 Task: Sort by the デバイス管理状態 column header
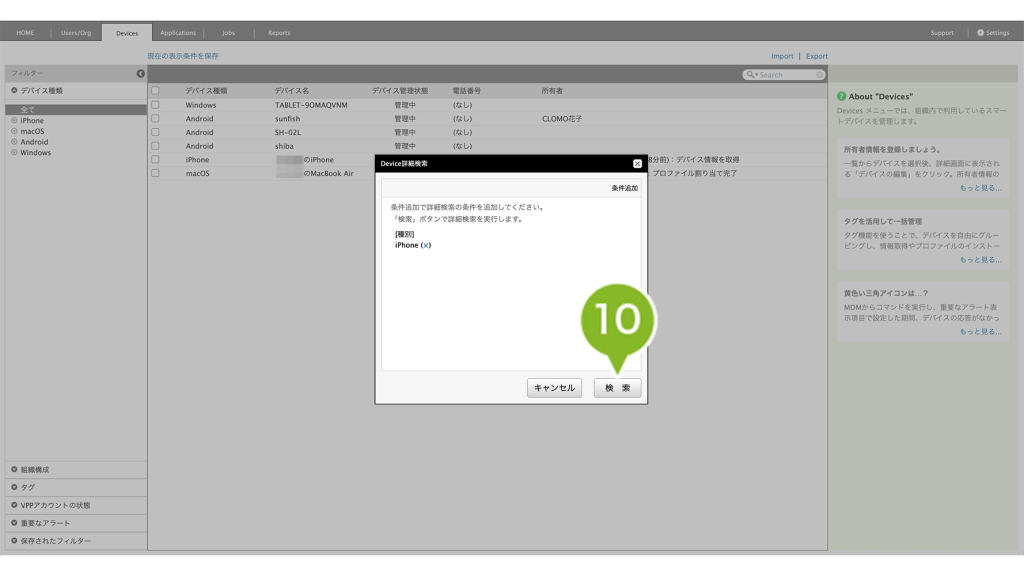[x=400, y=91]
